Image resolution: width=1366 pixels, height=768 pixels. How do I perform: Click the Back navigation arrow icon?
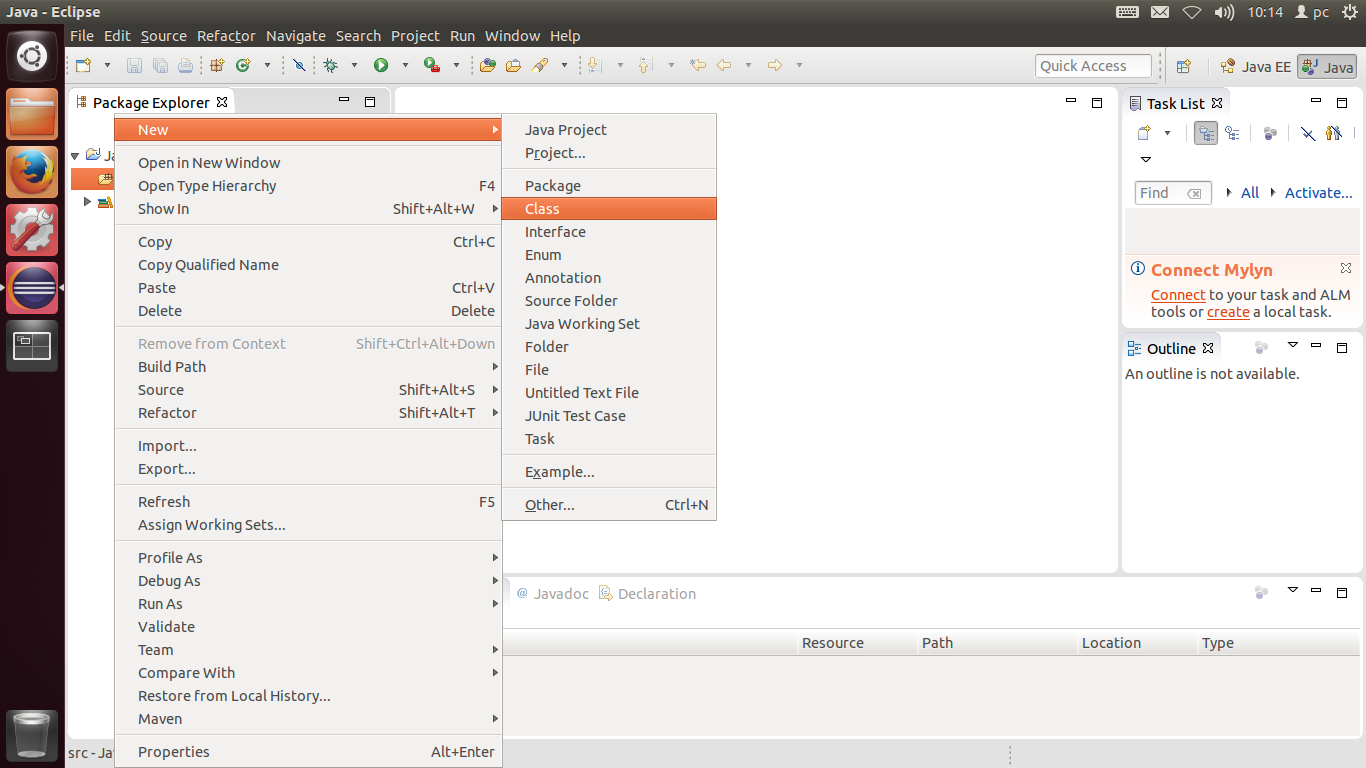724,66
